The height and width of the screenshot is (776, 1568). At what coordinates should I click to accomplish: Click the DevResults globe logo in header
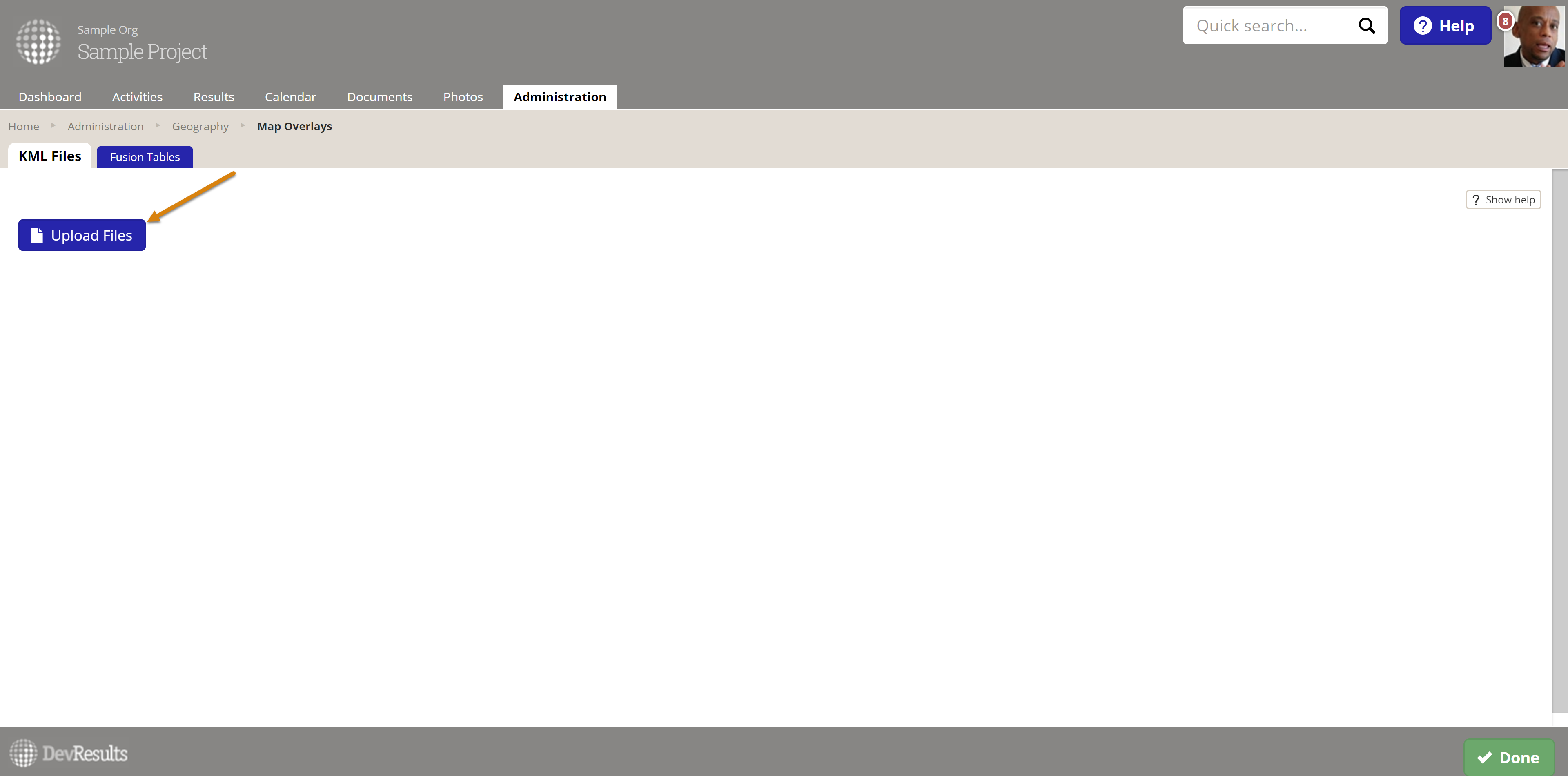38,41
